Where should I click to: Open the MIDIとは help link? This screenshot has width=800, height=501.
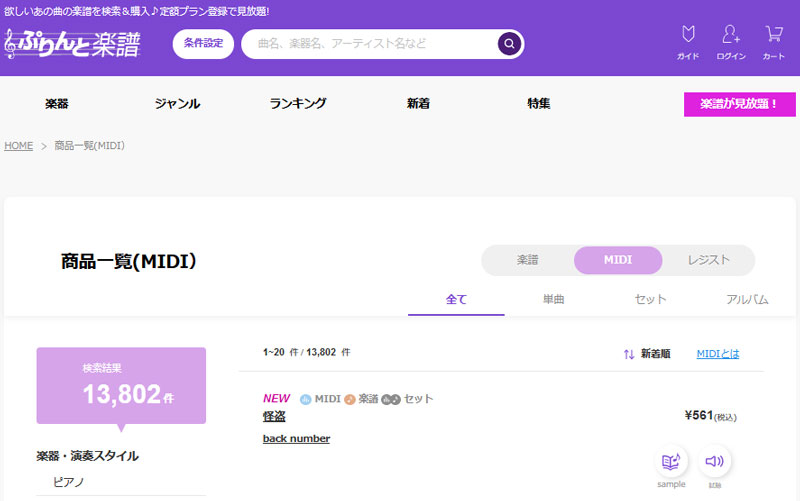718,354
